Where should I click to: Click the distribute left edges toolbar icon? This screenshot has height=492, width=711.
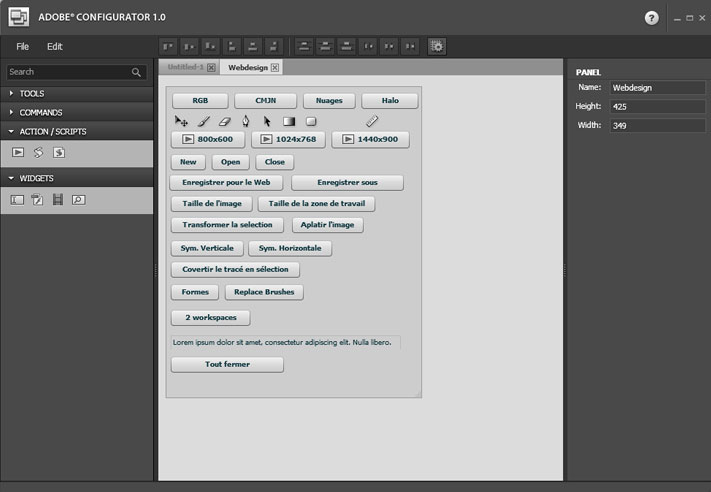coord(368,46)
